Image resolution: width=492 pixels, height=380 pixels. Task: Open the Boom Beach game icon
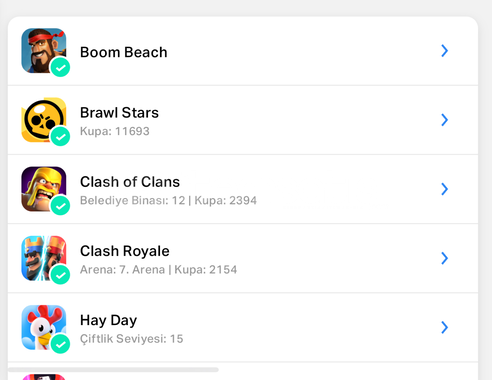44,51
